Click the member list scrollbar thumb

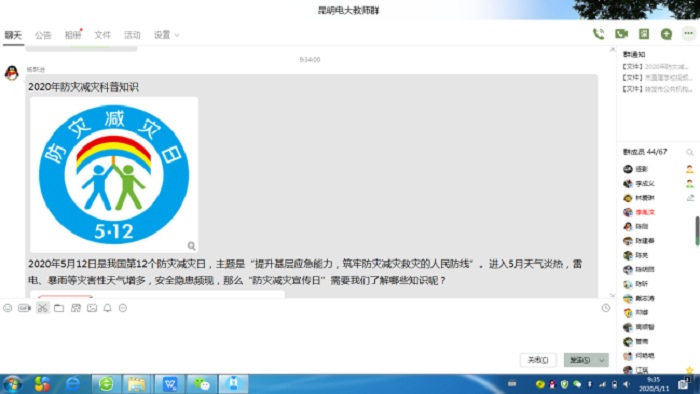(x=697, y=231)
